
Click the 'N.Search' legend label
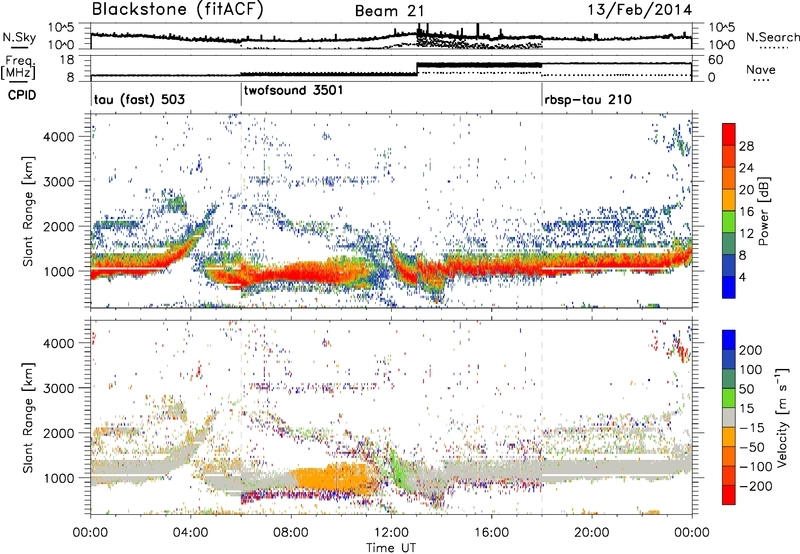[x=772, y=37]
